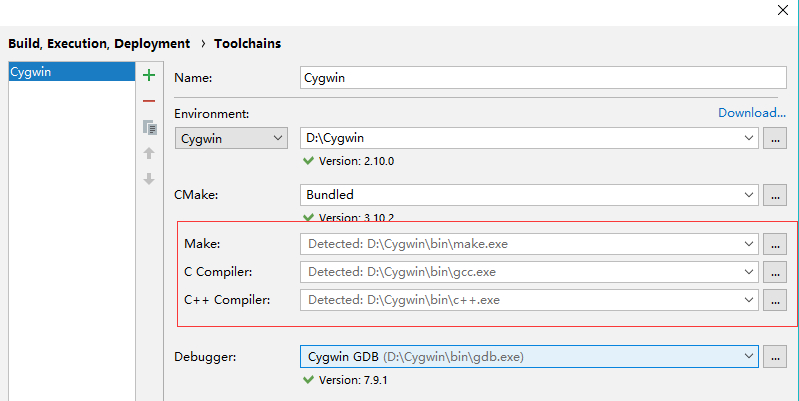Close the settings dialog
799x401 pixels.
[782, 11]
